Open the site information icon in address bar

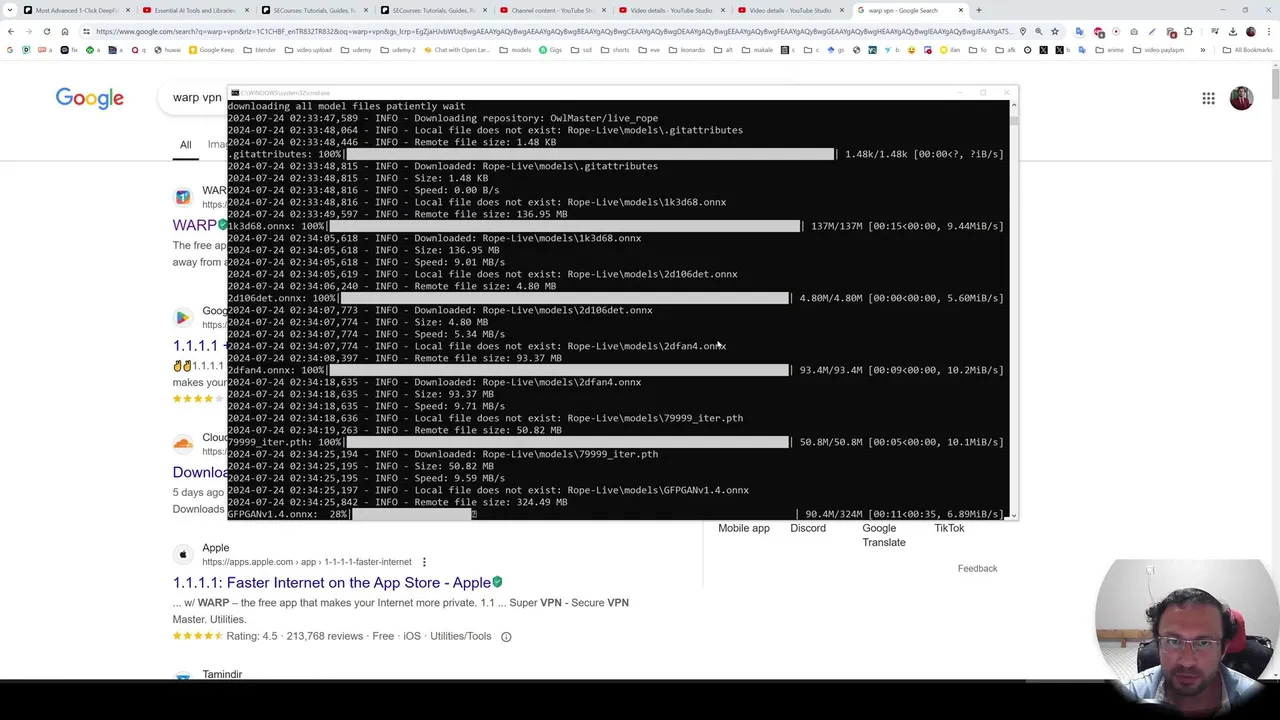click(x=86, y=31)
